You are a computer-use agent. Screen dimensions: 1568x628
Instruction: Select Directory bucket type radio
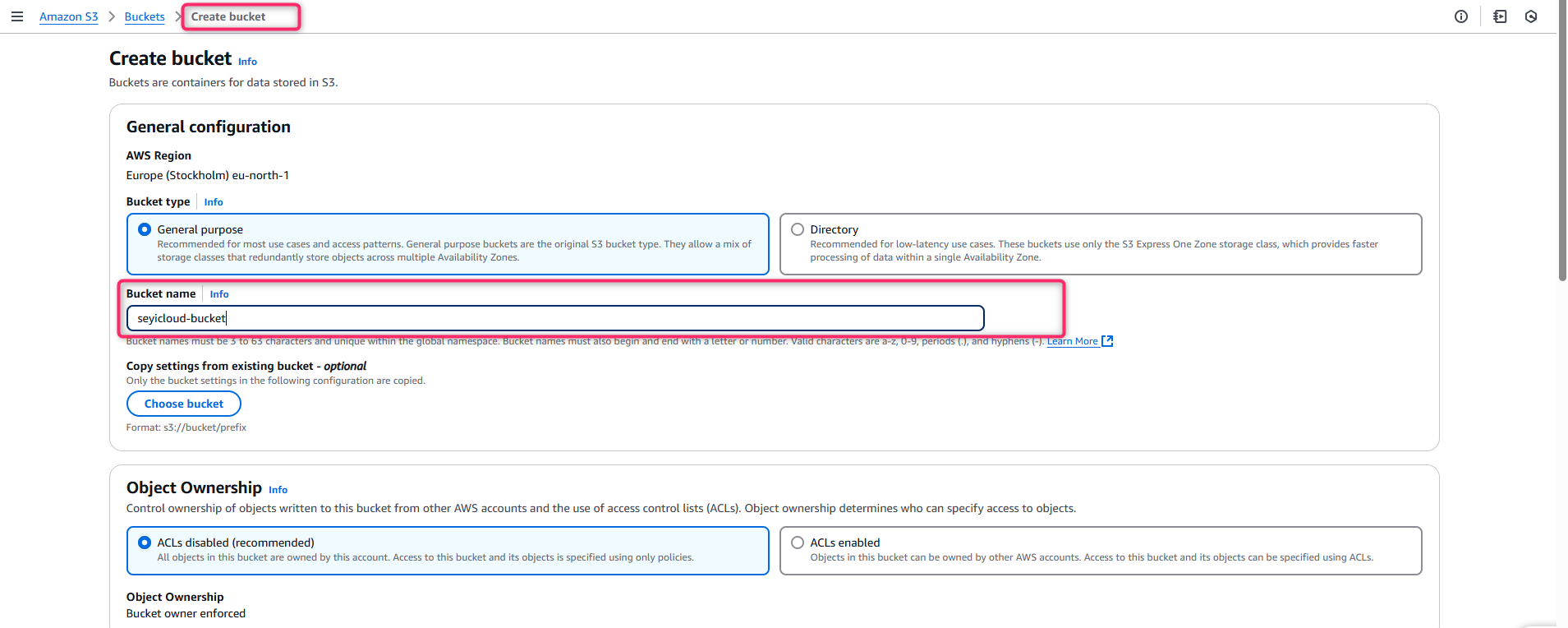[x=798, y=229]
